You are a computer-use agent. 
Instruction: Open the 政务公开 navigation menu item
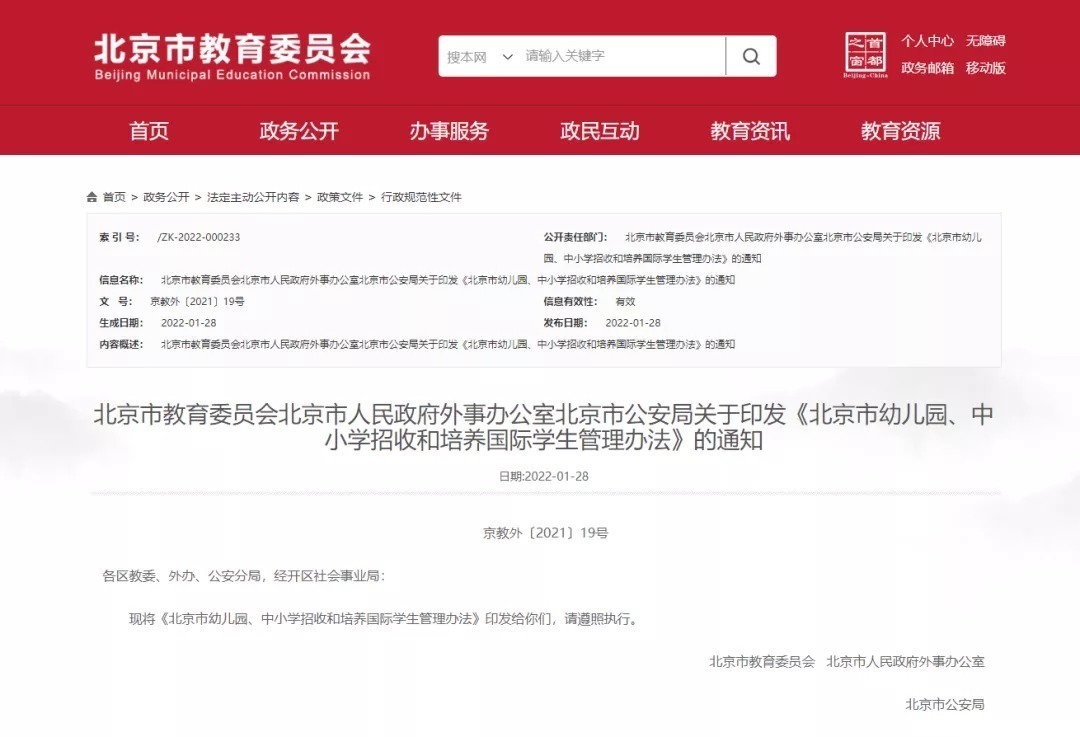(x=299, y=131)
